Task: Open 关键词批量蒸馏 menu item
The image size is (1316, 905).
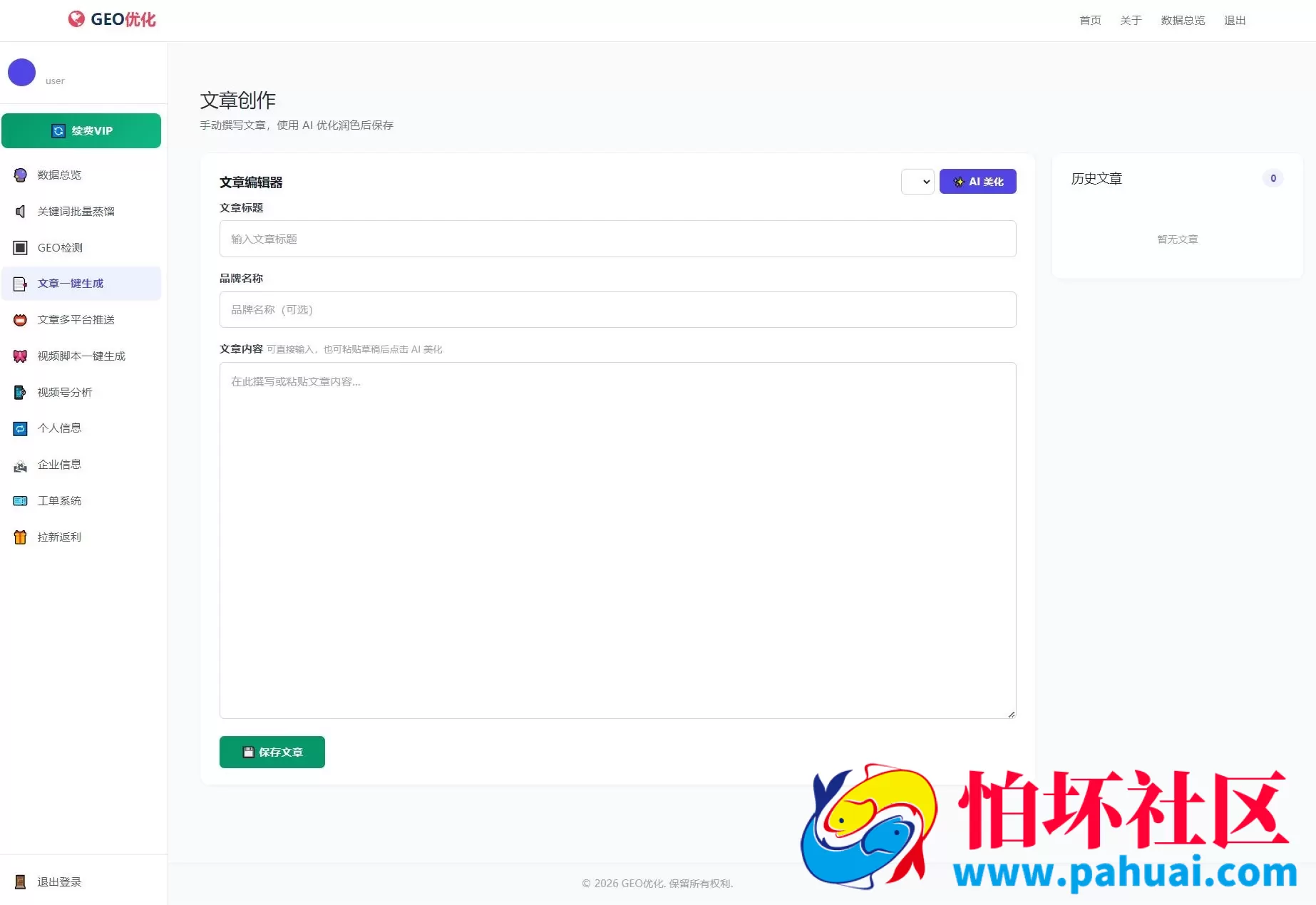Action: pyautogui.click(x=81, y=212)
